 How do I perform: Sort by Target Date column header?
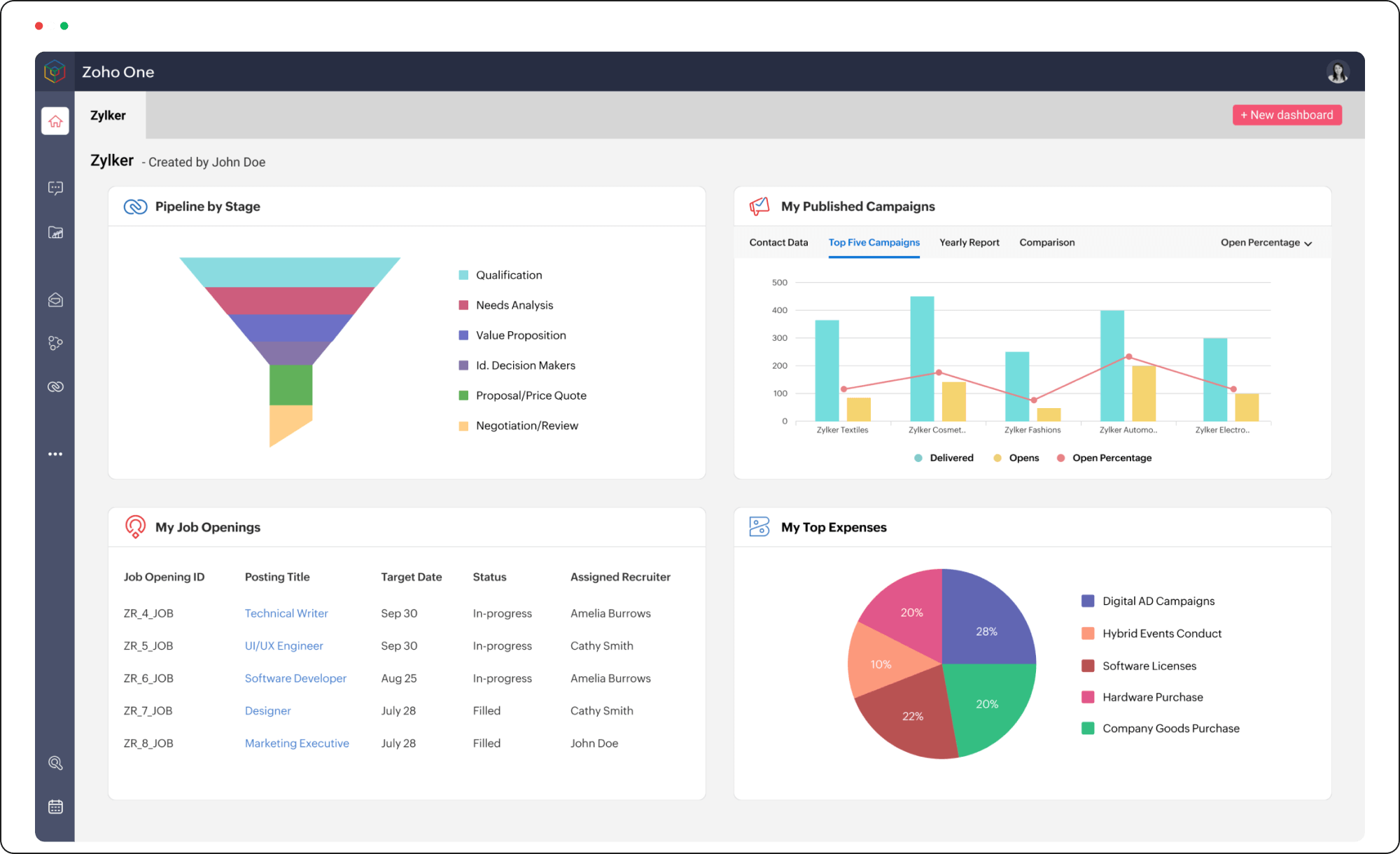coord(412,577)
